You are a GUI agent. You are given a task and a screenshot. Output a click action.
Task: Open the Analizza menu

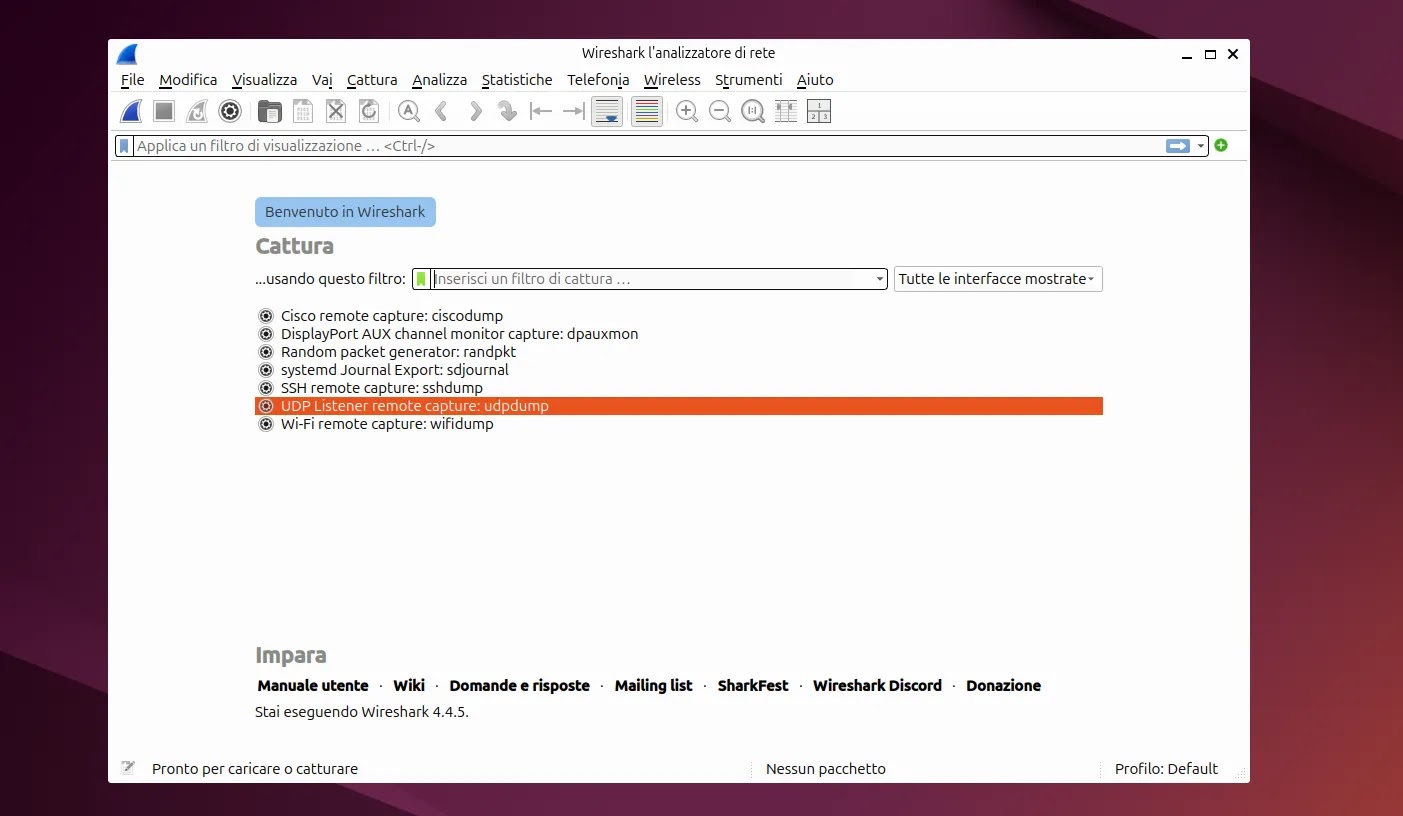tap(440, 80)
